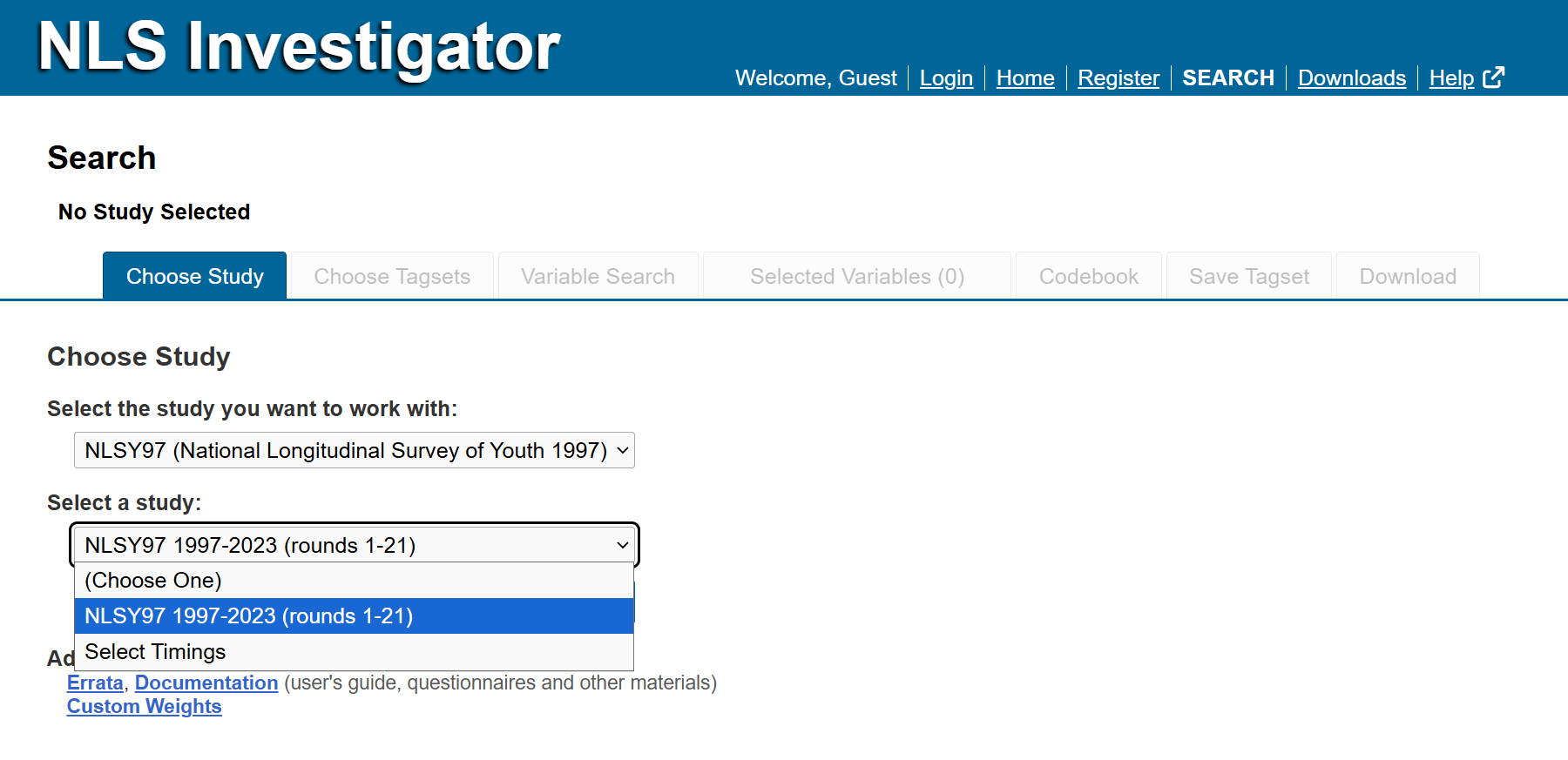Open the Register link
1568x760 pixels.
[x=1119, y=78]
